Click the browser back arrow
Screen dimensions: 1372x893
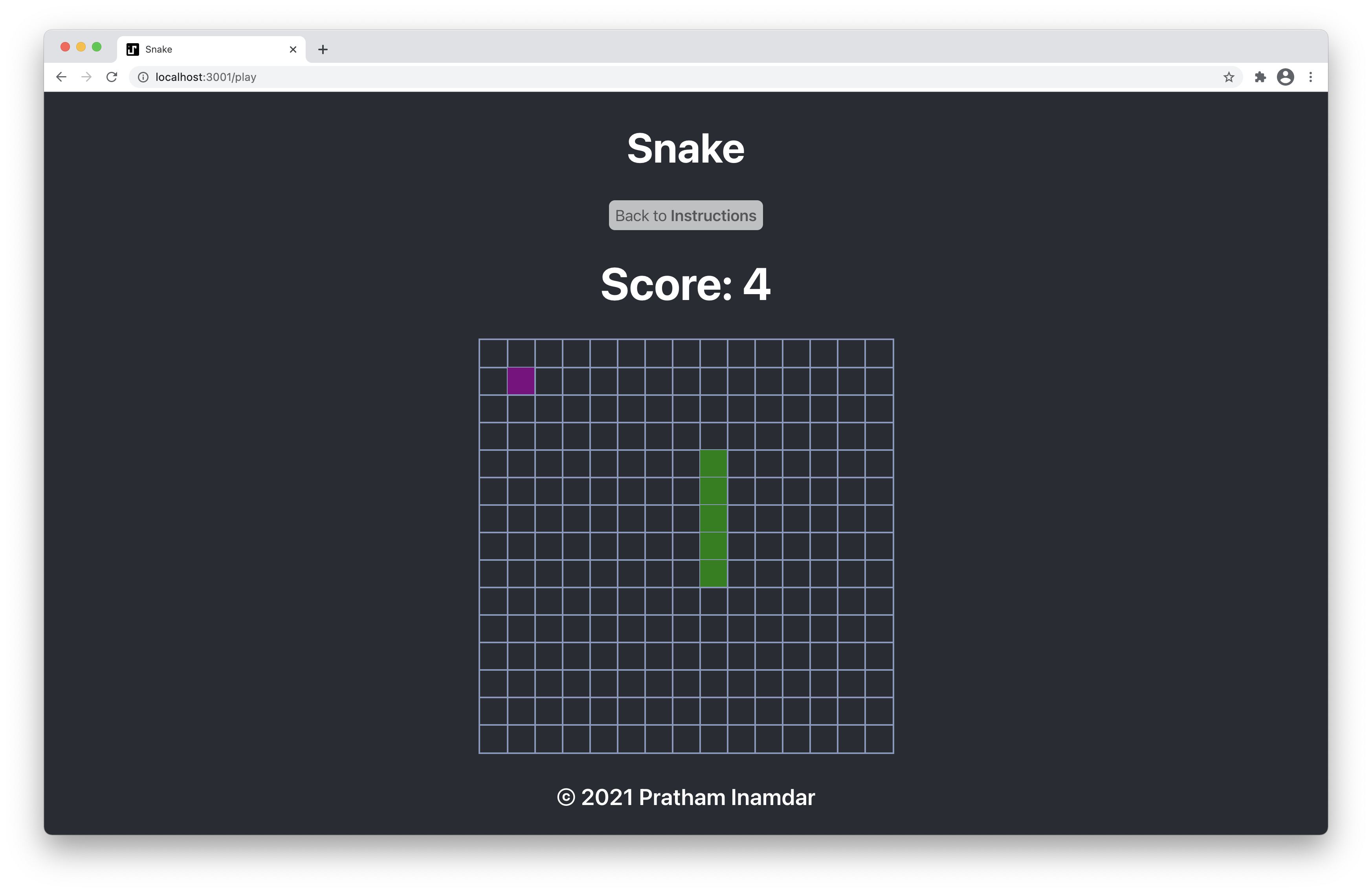pyautogui.click(x=61, y=77)
